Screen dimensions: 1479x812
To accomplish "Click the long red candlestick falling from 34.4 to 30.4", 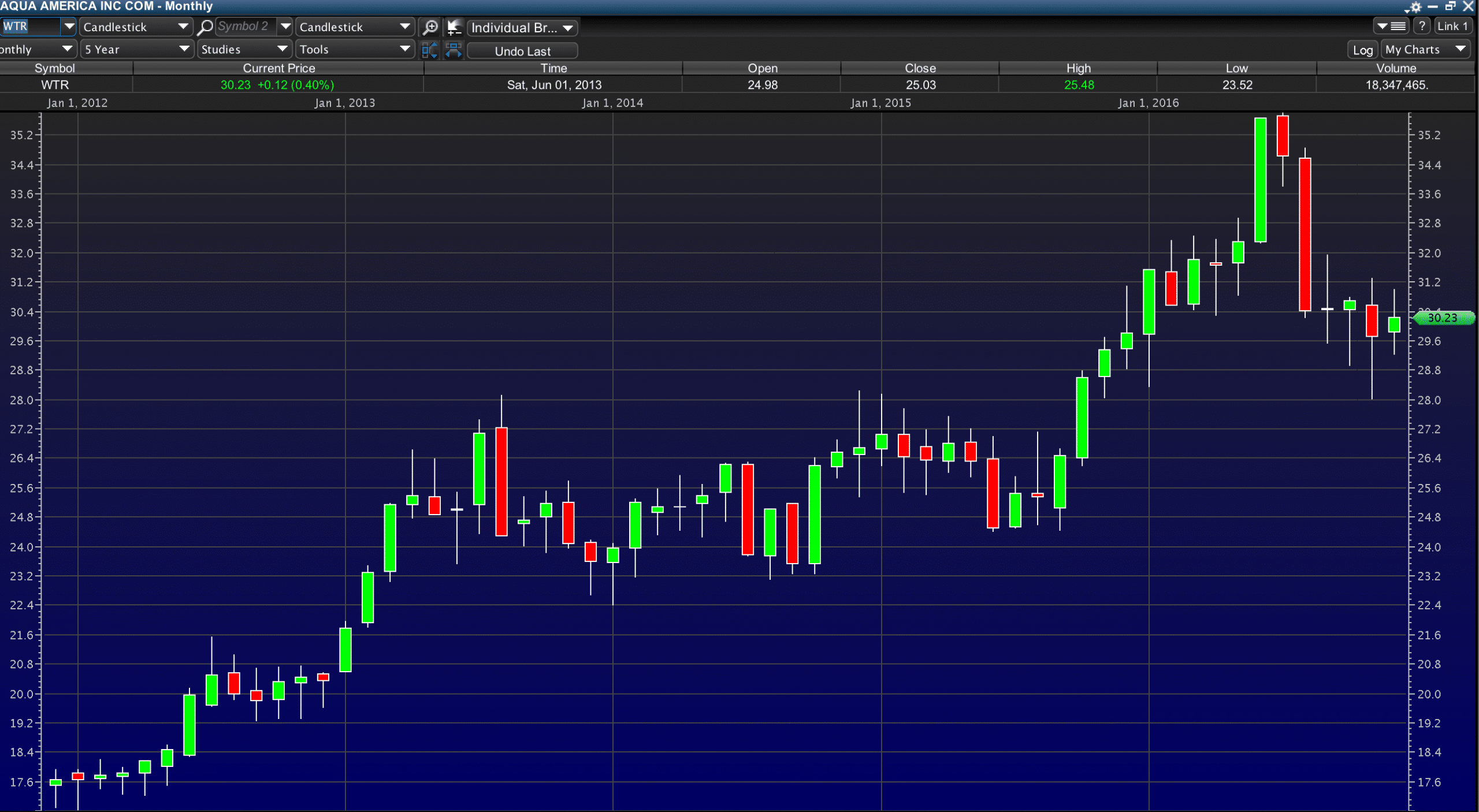I will (1305, 234).
